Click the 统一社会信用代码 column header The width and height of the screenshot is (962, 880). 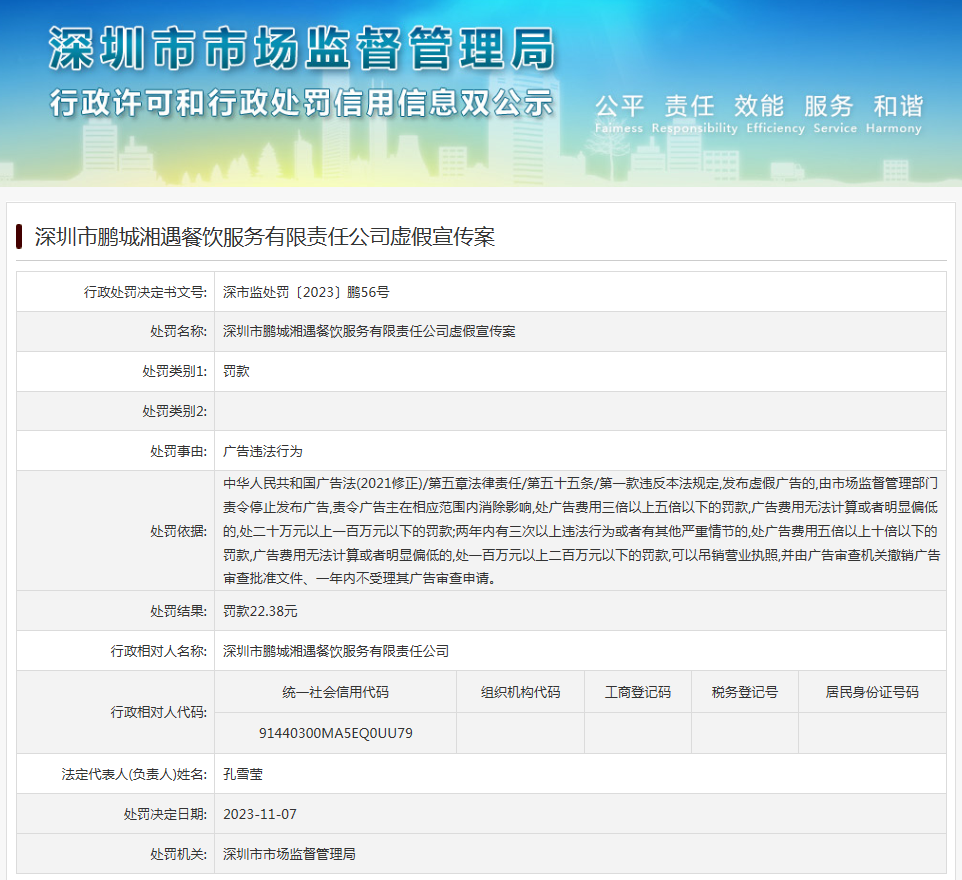[x=336, y=692]
